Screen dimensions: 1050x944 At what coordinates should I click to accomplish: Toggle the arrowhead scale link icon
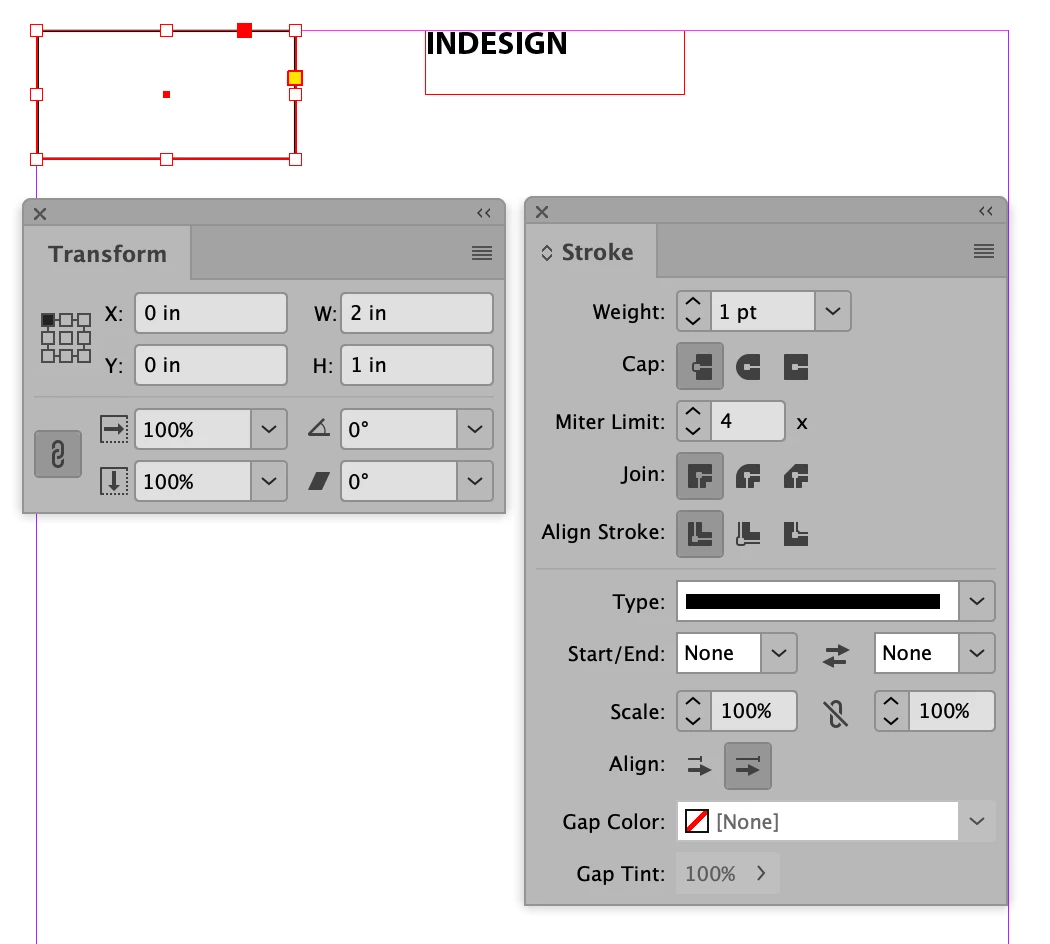pos(836,713)
